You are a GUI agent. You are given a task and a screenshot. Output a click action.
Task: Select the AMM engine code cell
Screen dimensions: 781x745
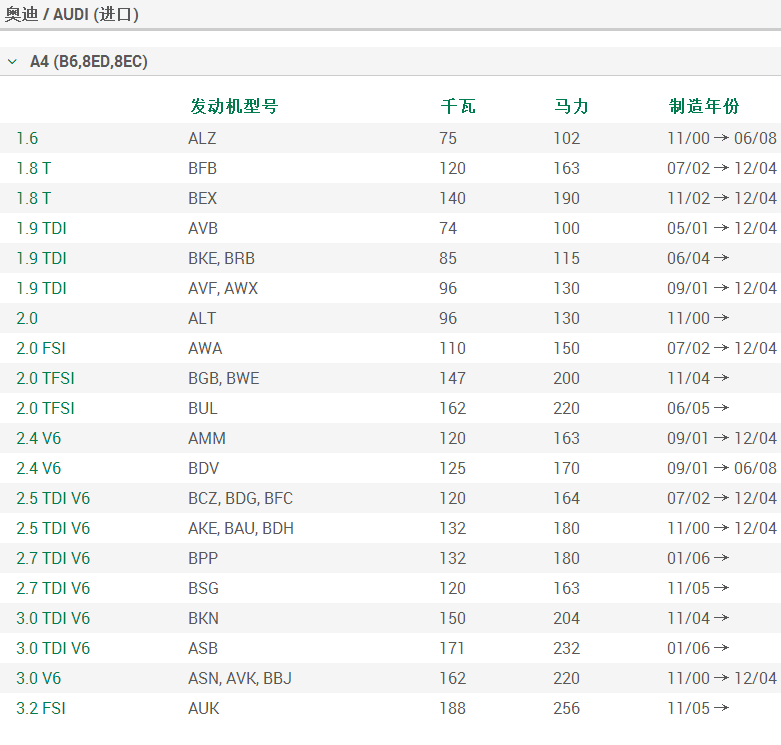click(x=207, y=438)
